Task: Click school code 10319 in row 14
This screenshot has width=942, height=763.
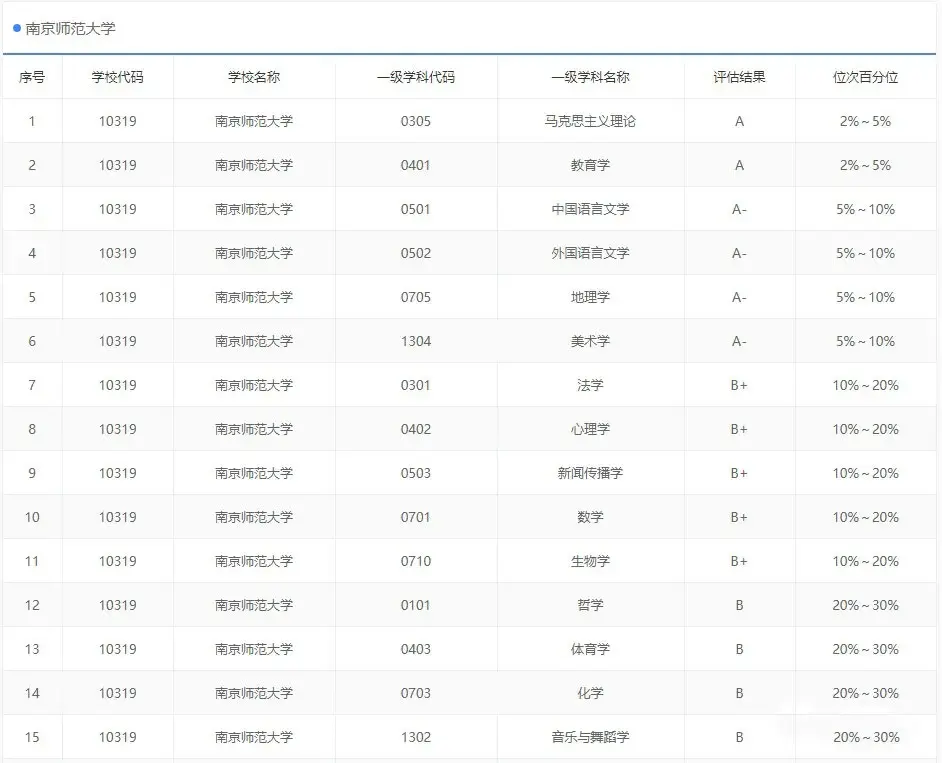Action: [x=118, y=693]
